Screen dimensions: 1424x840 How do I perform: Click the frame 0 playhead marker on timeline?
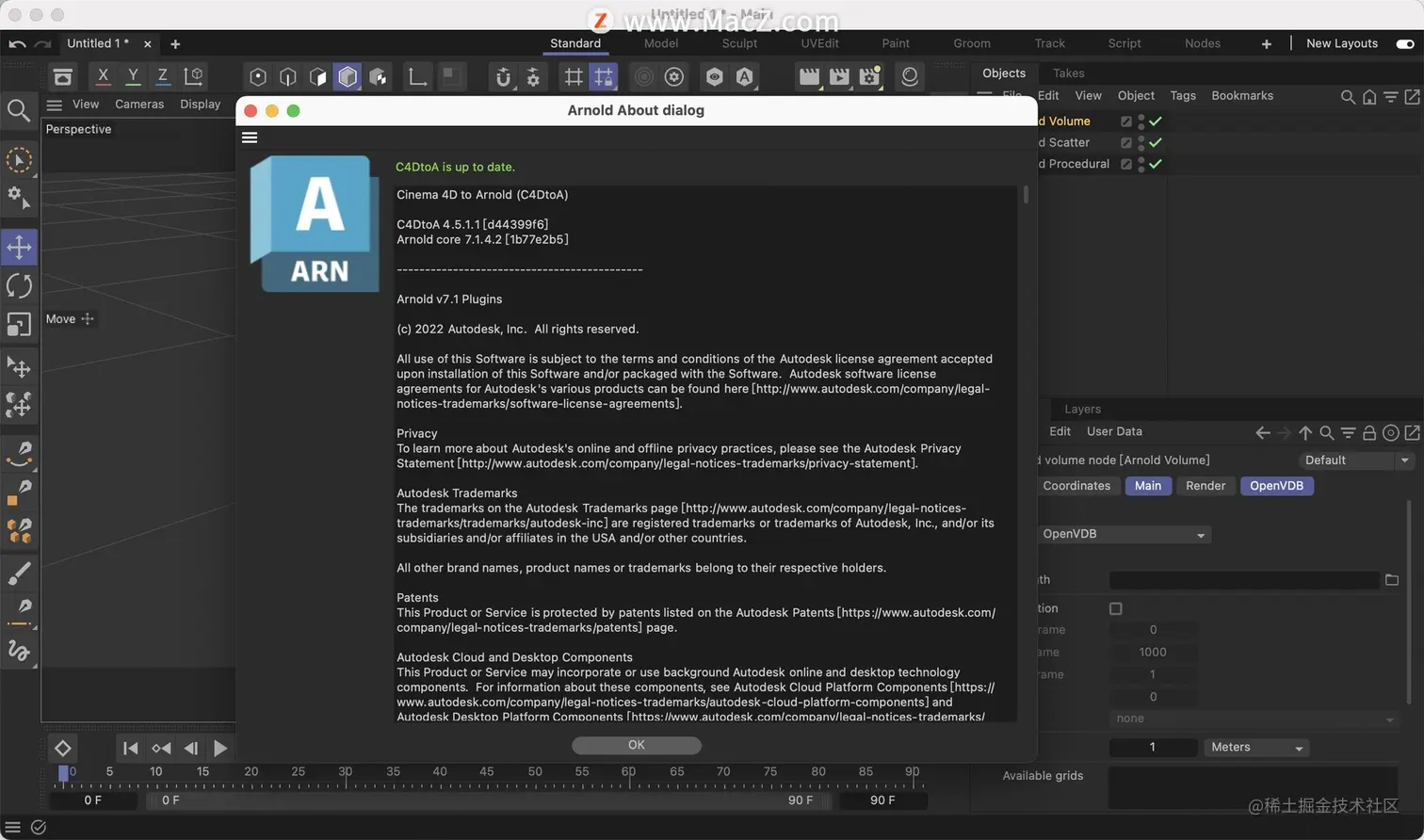(63, 772)
